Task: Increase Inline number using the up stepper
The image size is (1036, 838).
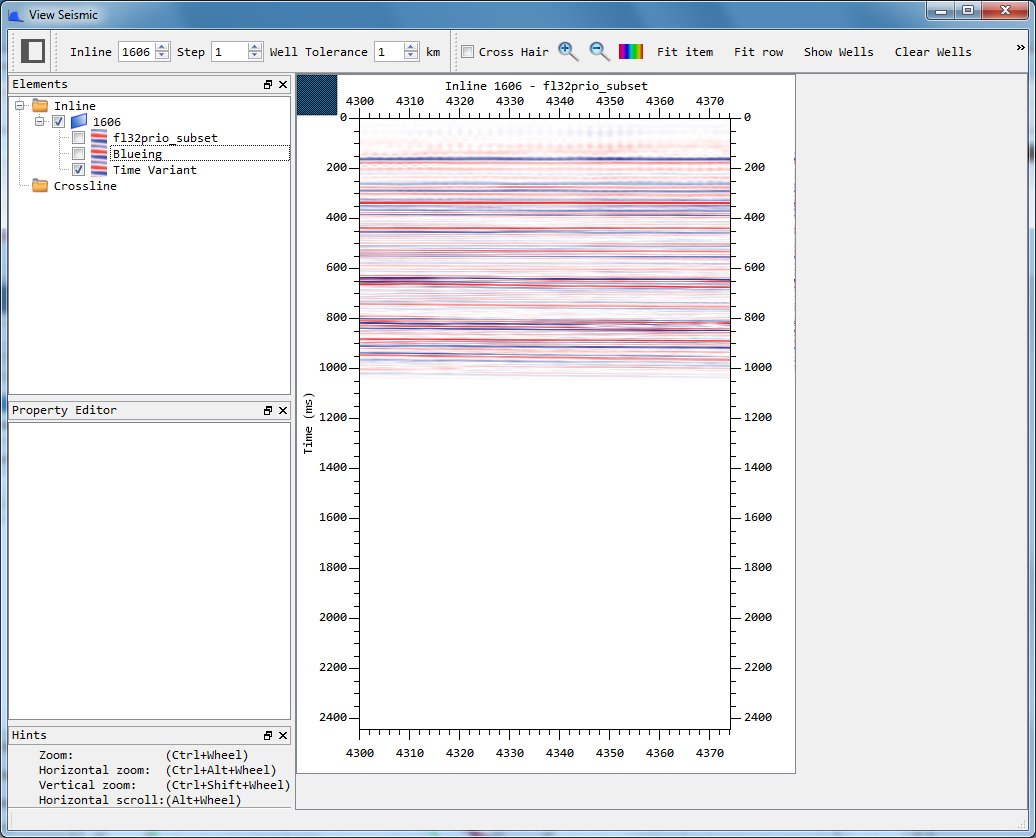Action: click(161, 46)
